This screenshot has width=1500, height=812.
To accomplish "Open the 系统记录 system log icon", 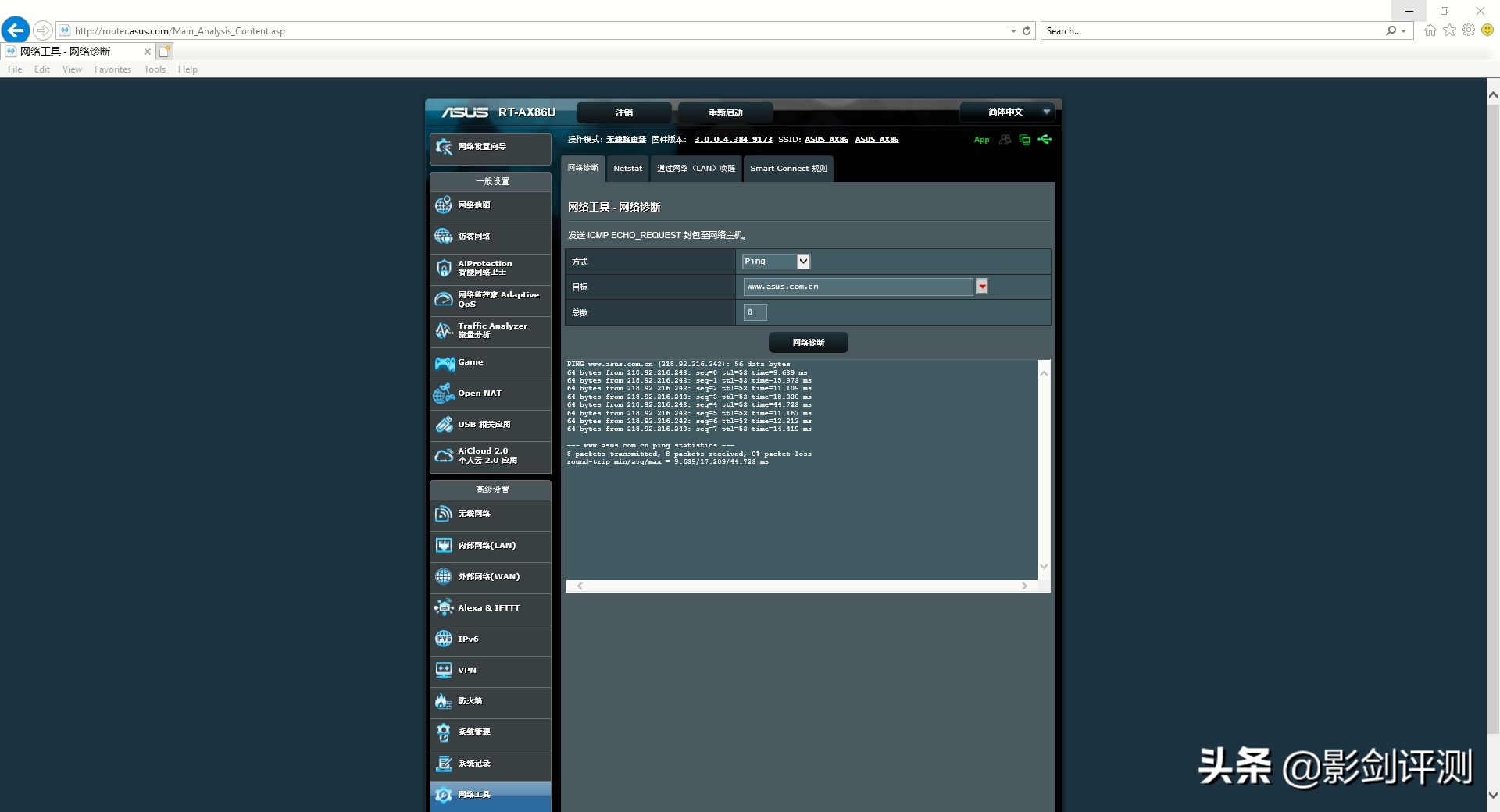I will click(444, 764).
